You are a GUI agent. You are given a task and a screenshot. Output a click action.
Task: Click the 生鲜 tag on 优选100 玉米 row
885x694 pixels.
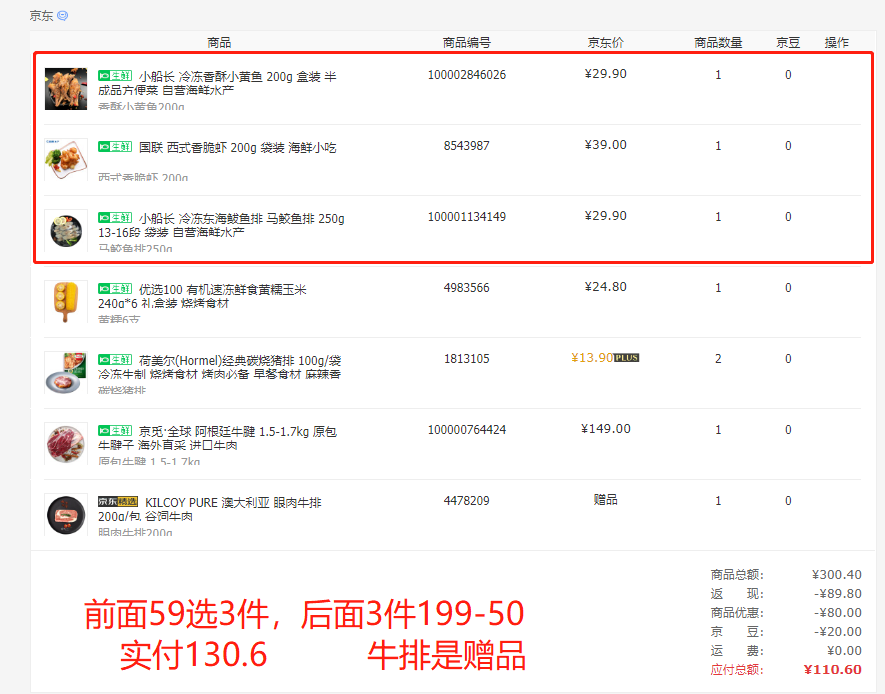coord(115,289)
